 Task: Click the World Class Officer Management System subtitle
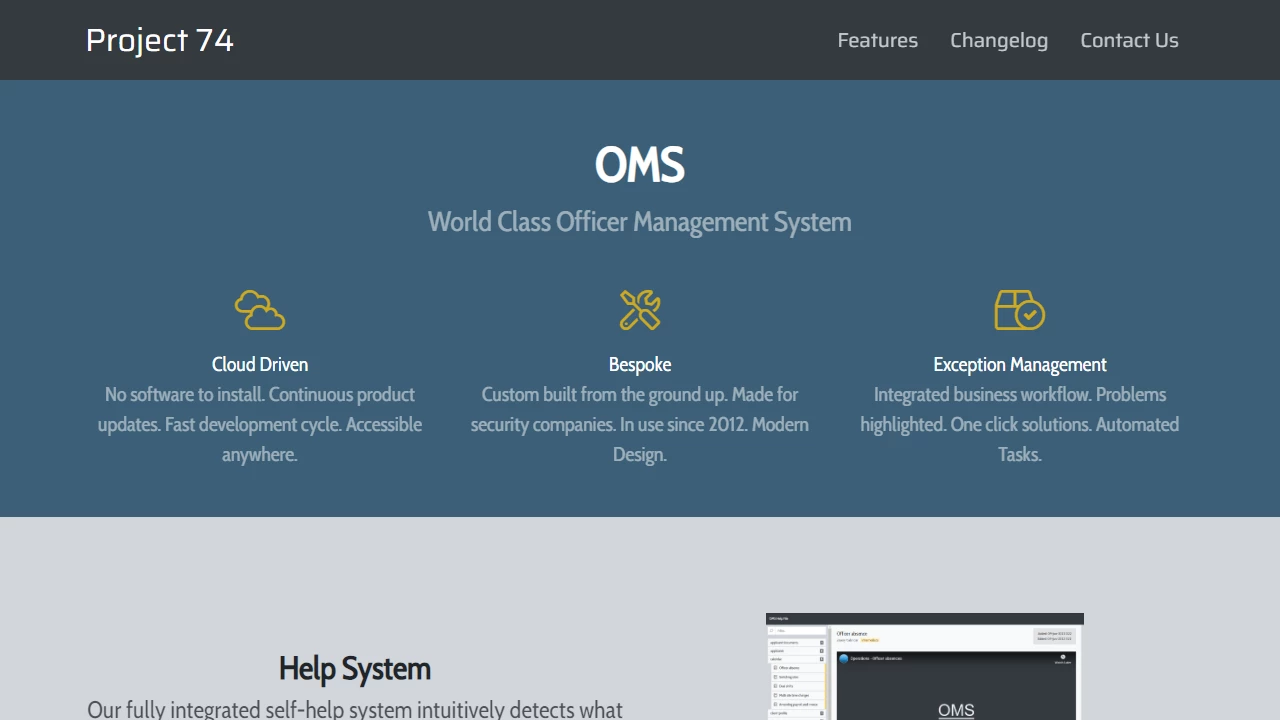tap(640, 222)
